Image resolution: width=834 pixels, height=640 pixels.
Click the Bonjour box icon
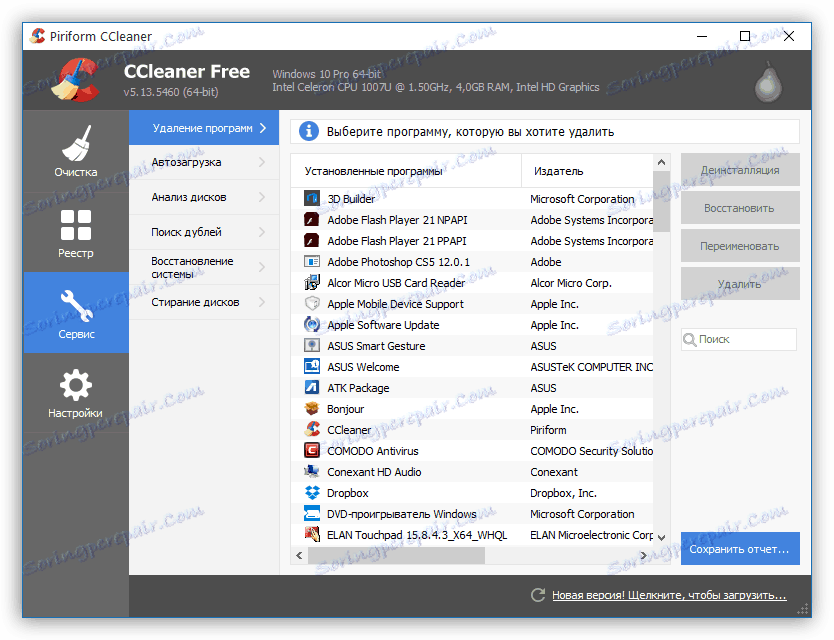(x=312, y=409)
